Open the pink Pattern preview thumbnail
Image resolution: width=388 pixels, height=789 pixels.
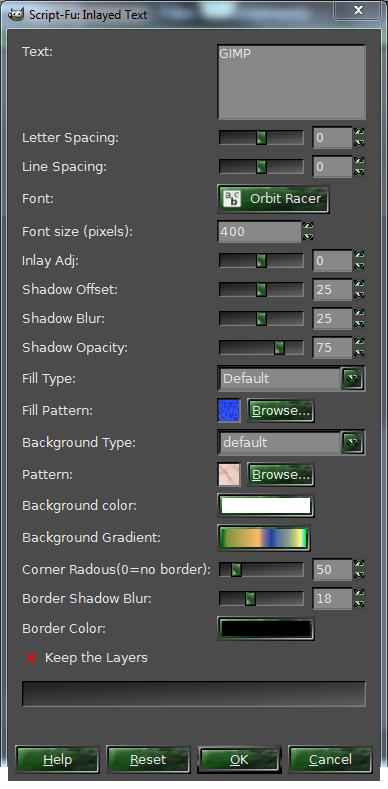(229, 475)
